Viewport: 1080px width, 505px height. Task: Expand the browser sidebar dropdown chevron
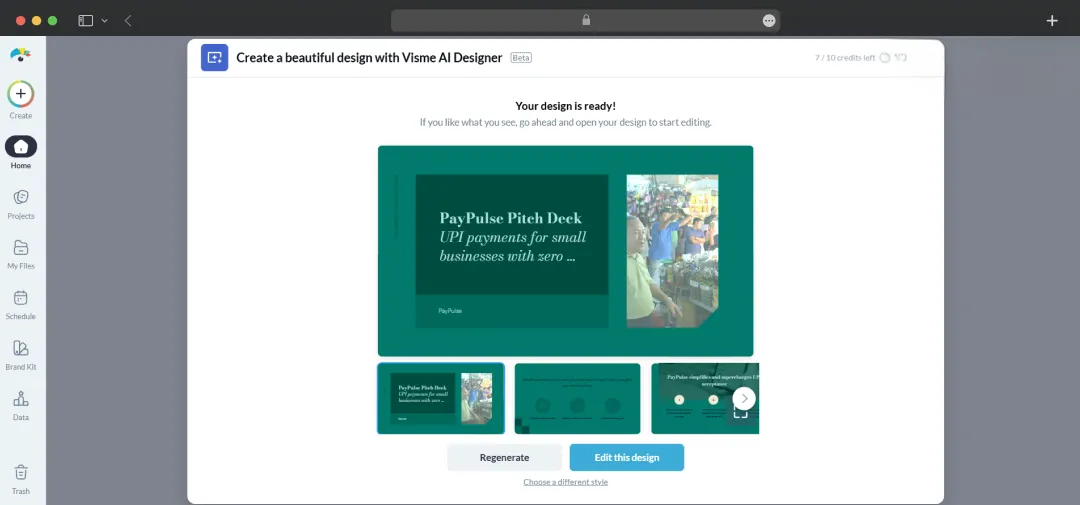click(105, 21)
